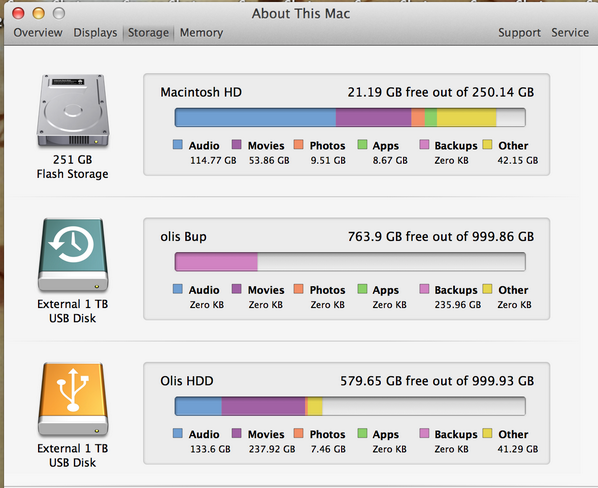The image size is (598, 488).
Task: Click the '237.92 GB' Movies value
Action: coord(272,449)
